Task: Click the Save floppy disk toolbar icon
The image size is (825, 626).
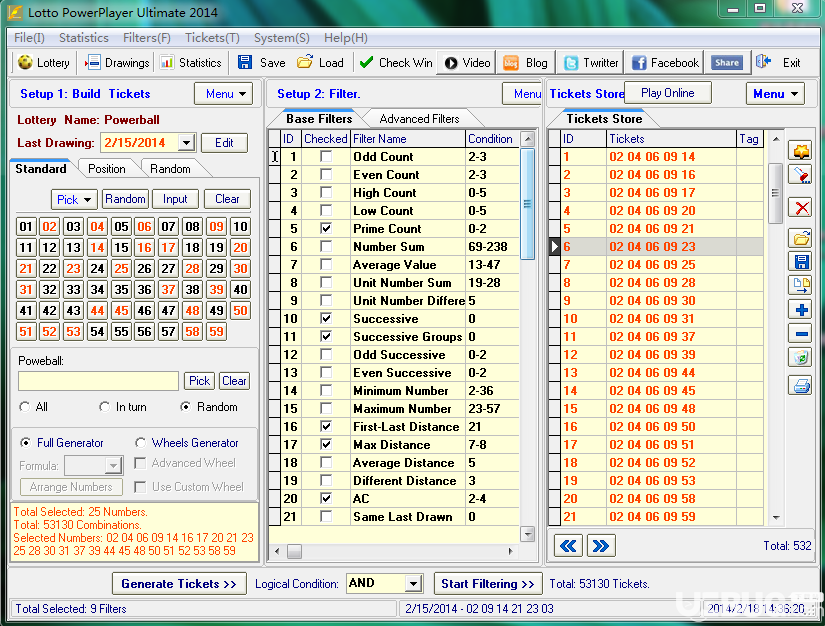Action: pyautogui.click(x=245, y=63)
